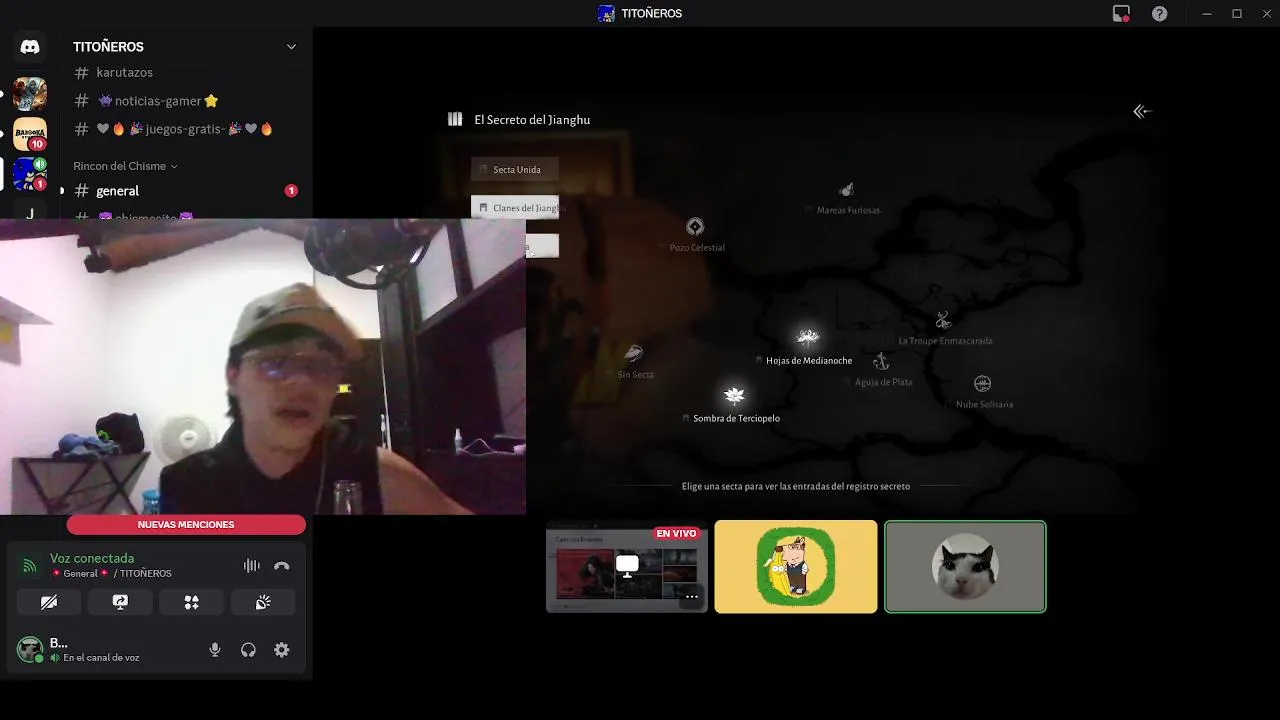Select the Nube Solitaria sect icon
Viewport: 1280px width, 720px height.
coord(983,383)
